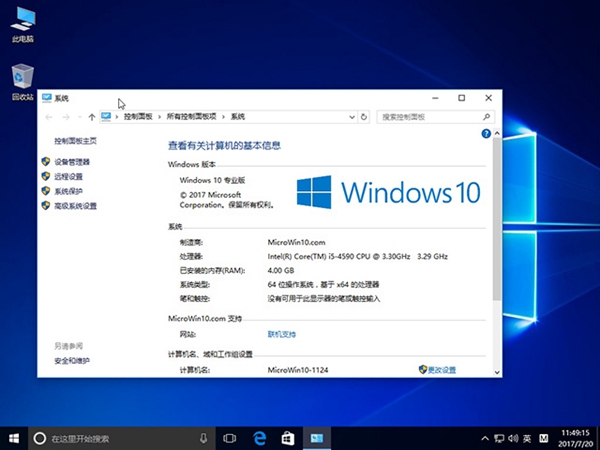600x450 pixels.
Task: Click the System protection shield link
Action: pyautogui.click(x=68, y=191)
